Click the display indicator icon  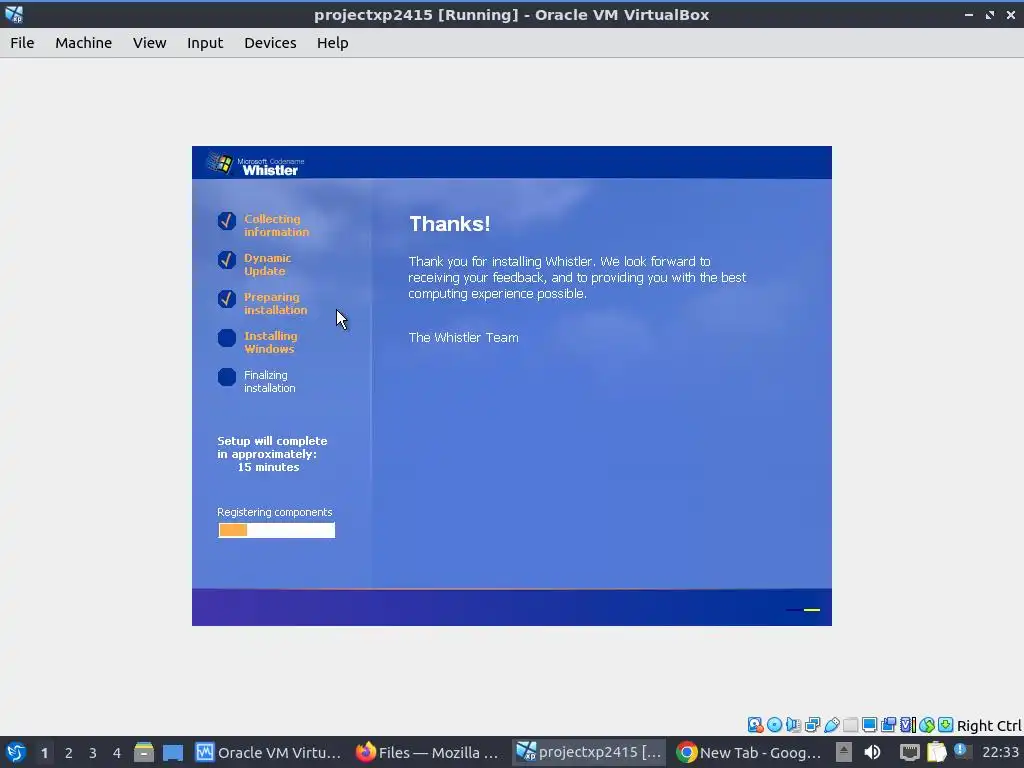(x=869, y=725)
